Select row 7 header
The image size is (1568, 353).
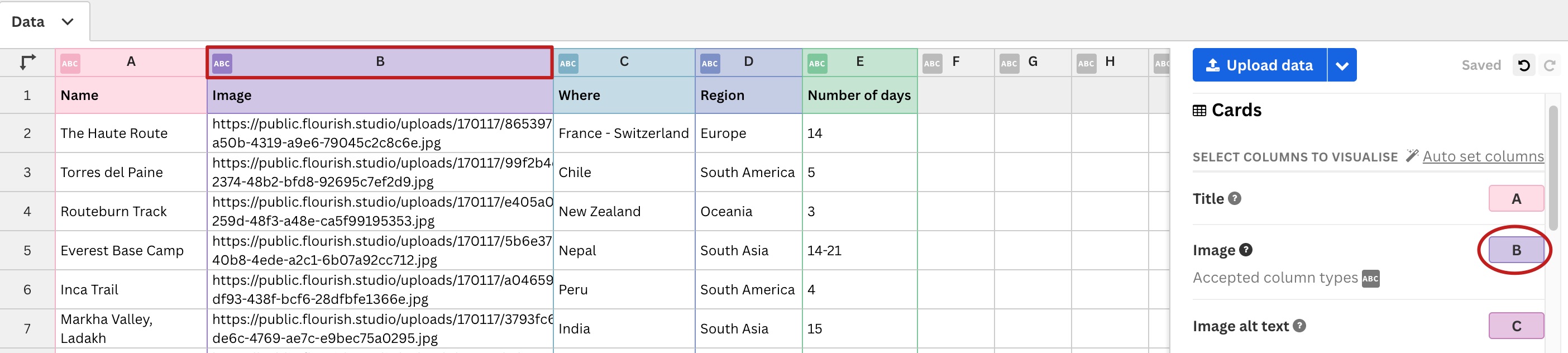click(x=27, y=328)
